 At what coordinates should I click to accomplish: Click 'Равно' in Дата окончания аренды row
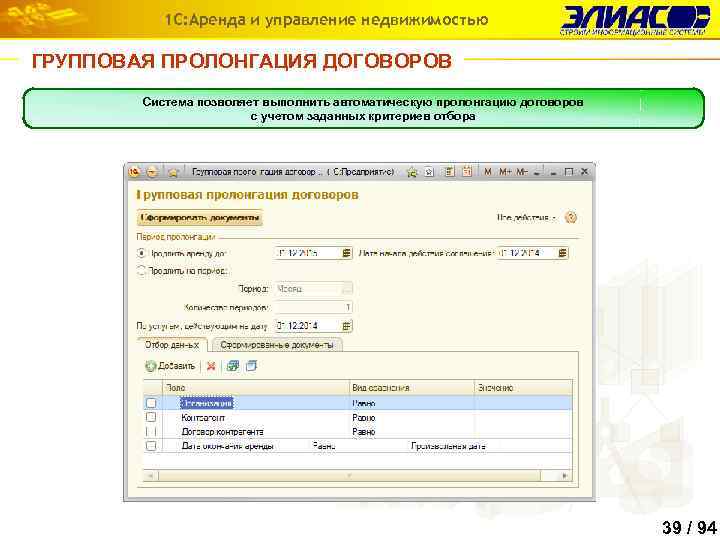(324, 446)
